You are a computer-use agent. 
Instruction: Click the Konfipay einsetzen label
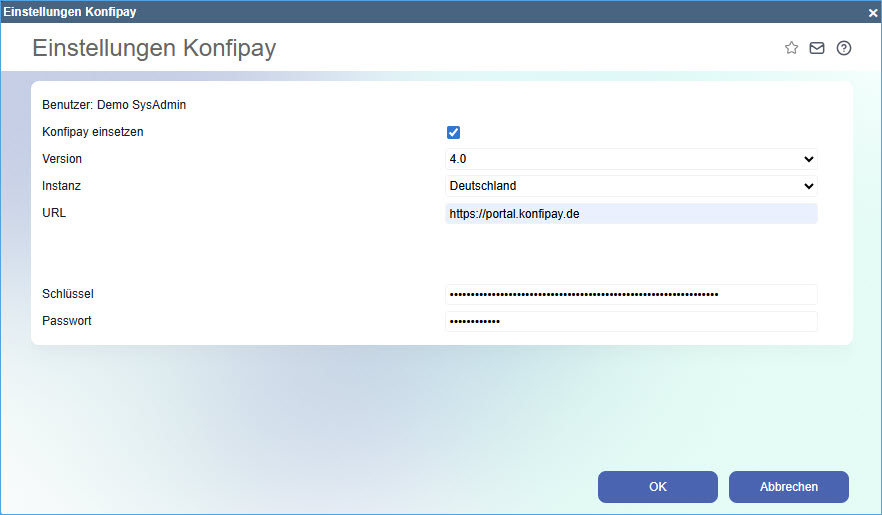93,132
